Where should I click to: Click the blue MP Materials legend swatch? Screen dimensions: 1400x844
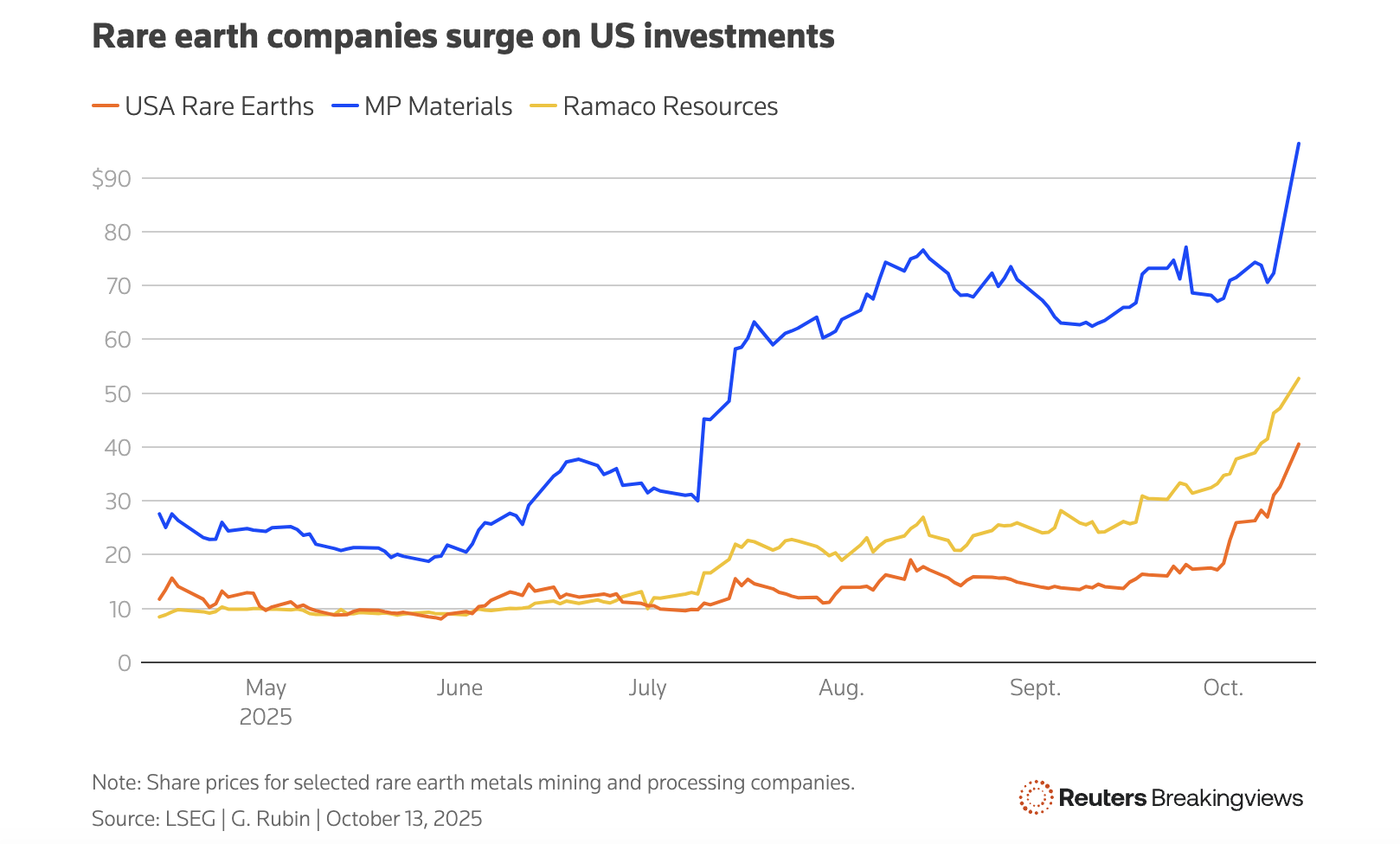click(344, 106)
